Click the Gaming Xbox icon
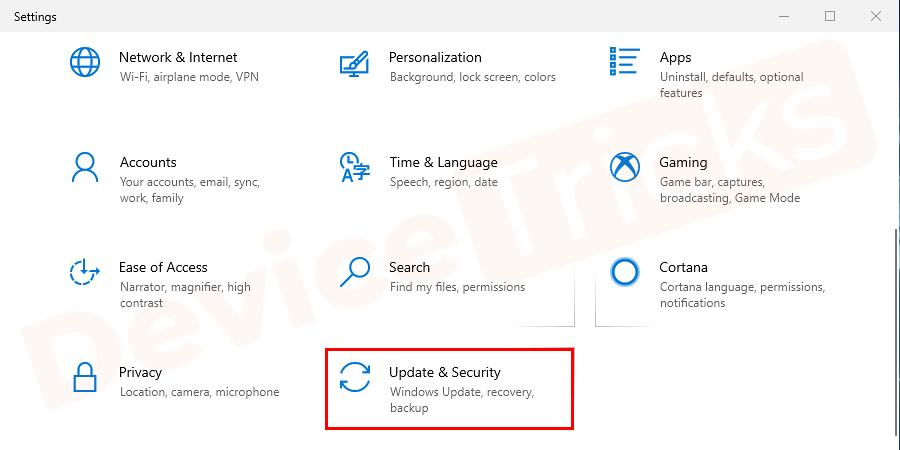Screen dimensions: 900x450 point(625,167)
